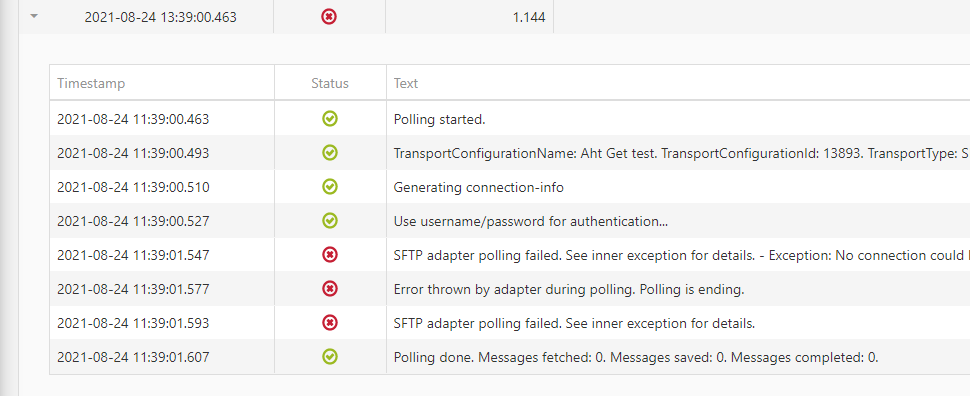Click the 1.144 duration value
The width and height of the screenshot is (970, 396).
(529, 17)
